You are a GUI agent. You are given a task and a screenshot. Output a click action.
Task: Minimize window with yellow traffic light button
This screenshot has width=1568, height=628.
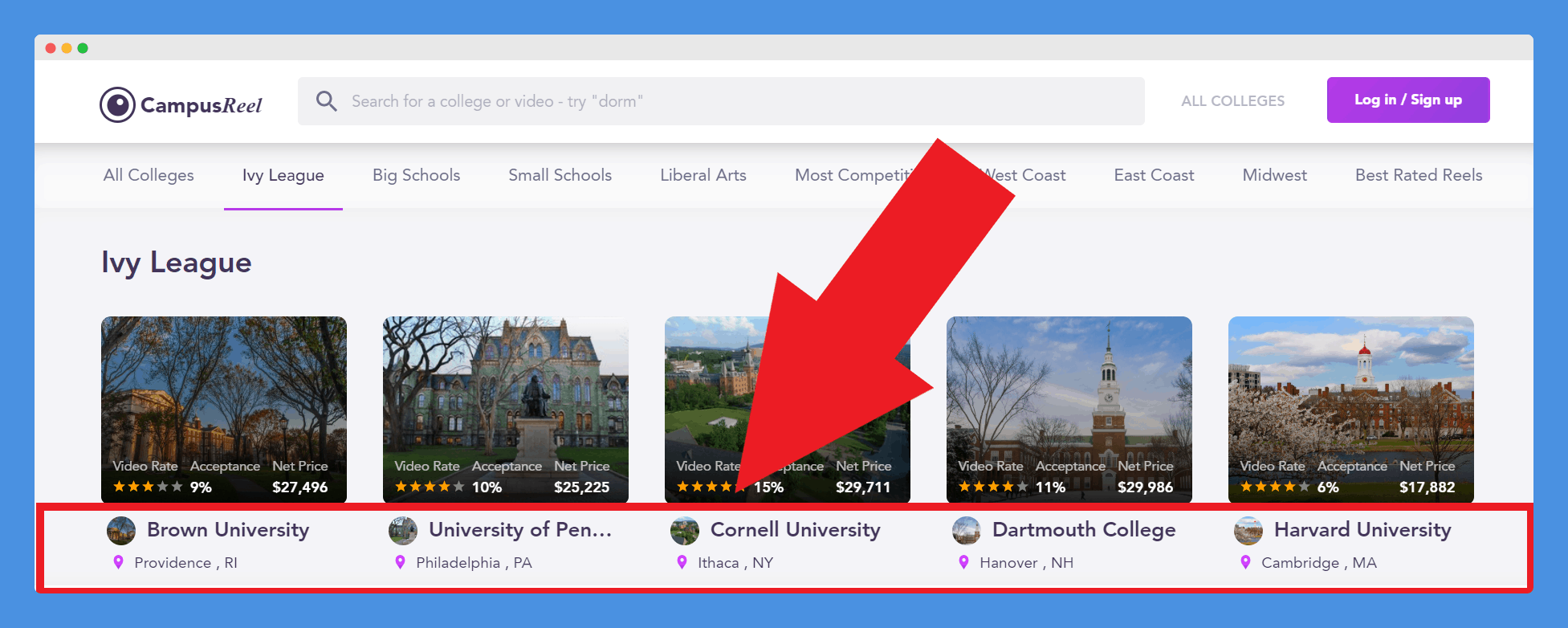tap(67, 48)
